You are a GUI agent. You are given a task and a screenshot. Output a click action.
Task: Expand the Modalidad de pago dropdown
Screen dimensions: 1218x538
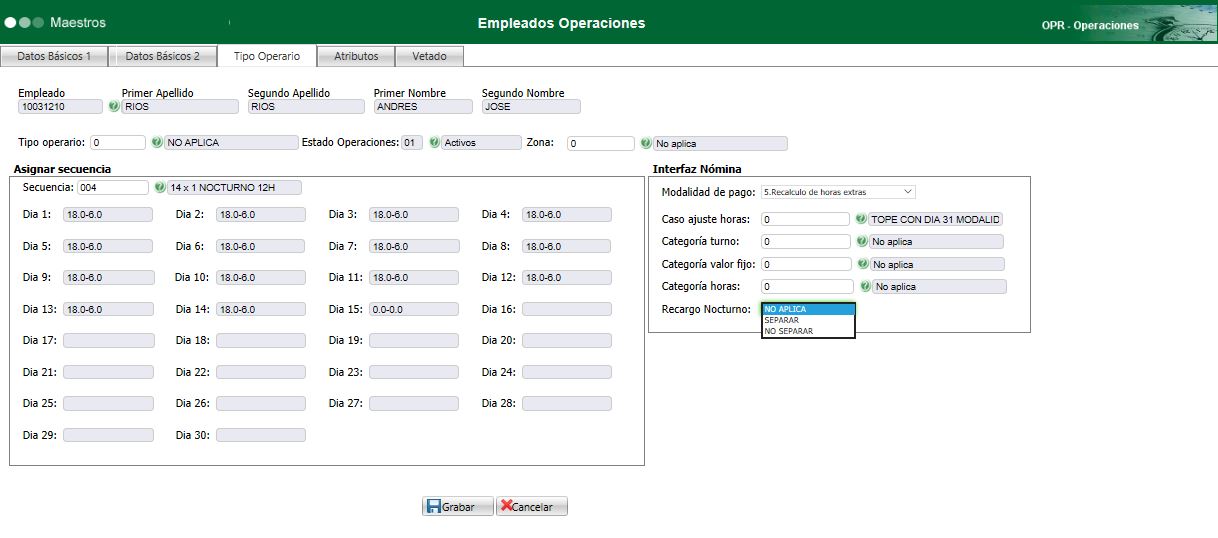(838, 191)
